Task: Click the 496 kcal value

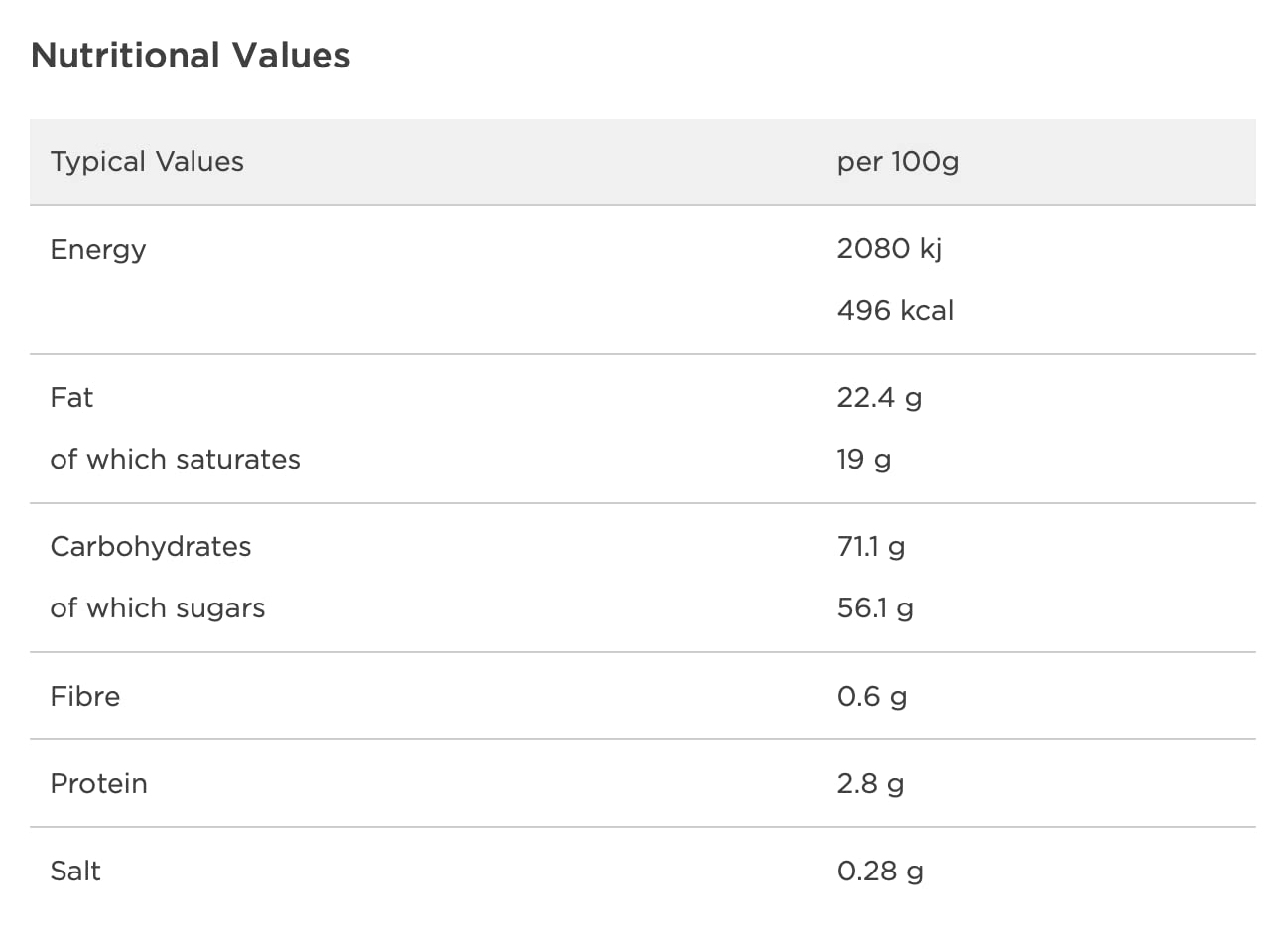Action: pos(894,310)
